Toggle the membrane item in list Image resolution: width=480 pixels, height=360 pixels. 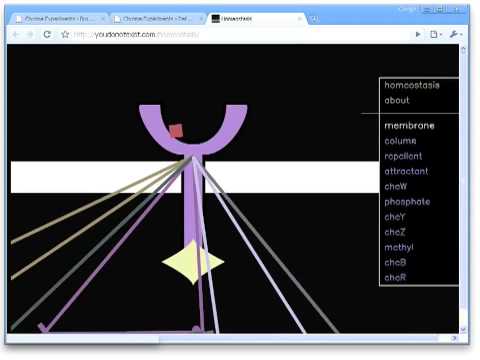pos(409,126)
